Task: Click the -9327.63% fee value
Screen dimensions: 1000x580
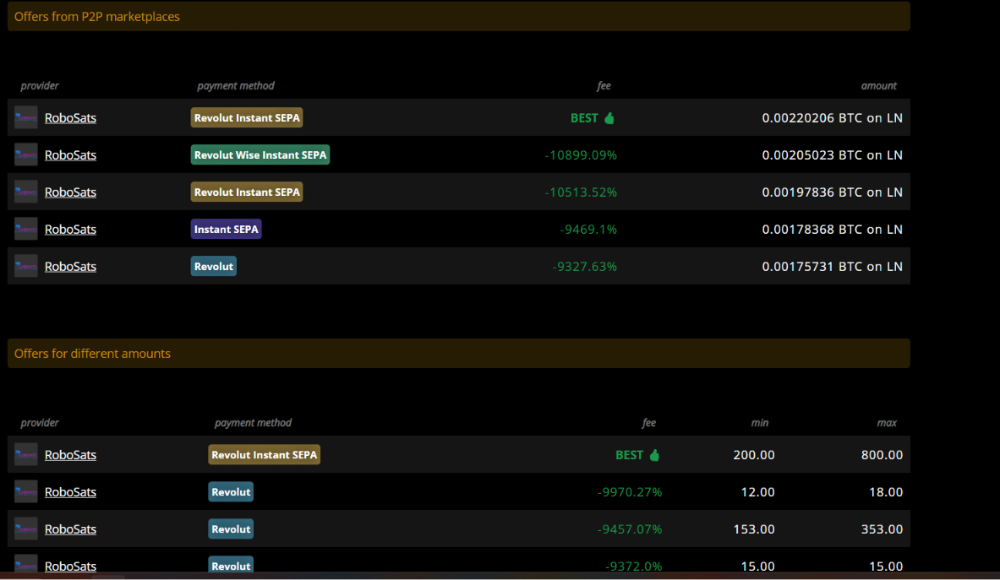Action: click(585, 266)
